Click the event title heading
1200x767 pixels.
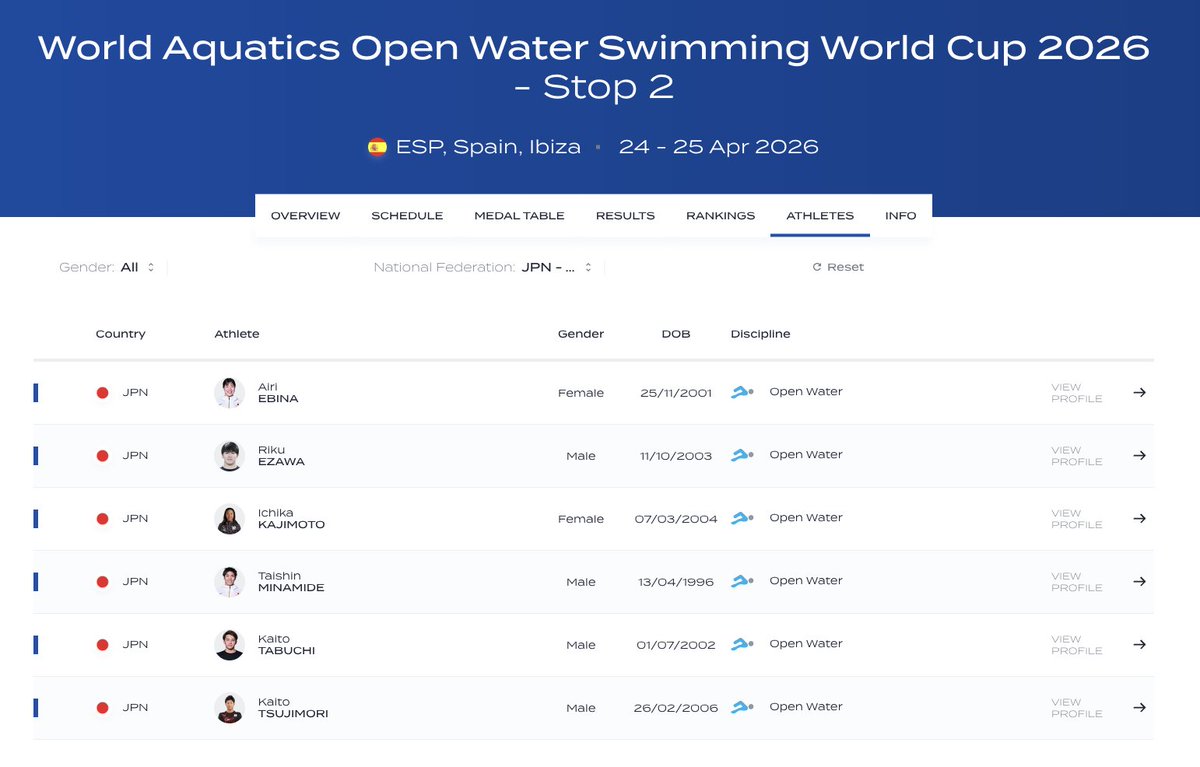tap(594, 66)
